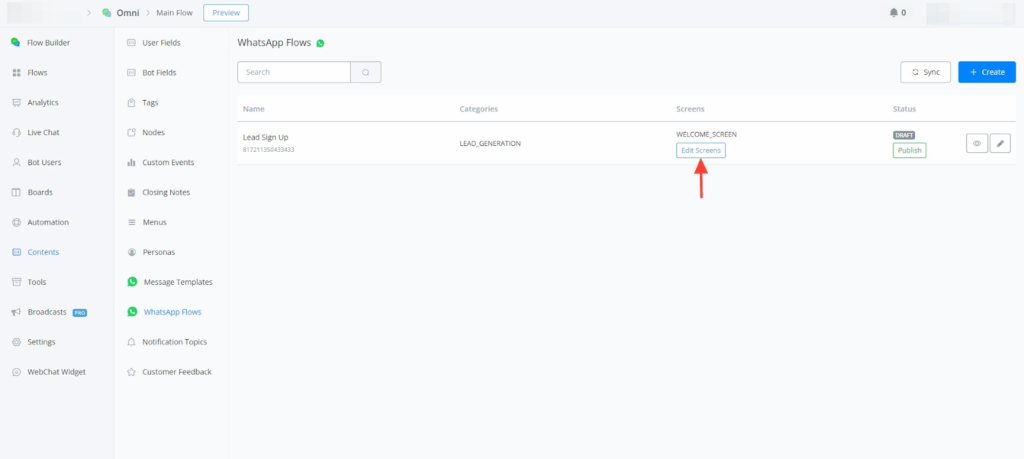Select User Fields in the contents menu
Image resolution: width=1024 pixels, height=459 pixels.
[163, 43]
